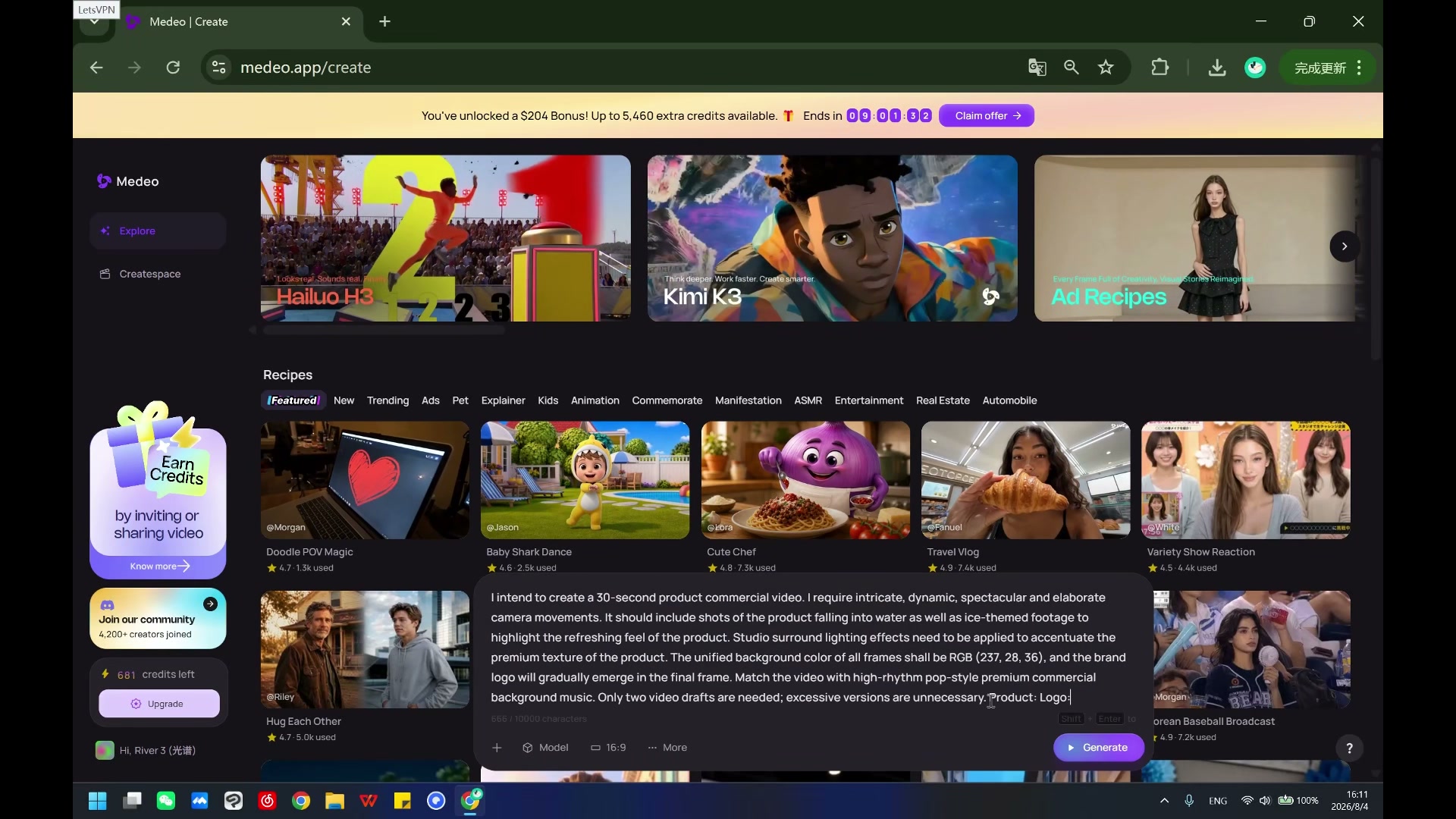The height and width of the screenshot is (819, 1456).
Task: Select the Trending recipes tab
Action: click(388, 400)
